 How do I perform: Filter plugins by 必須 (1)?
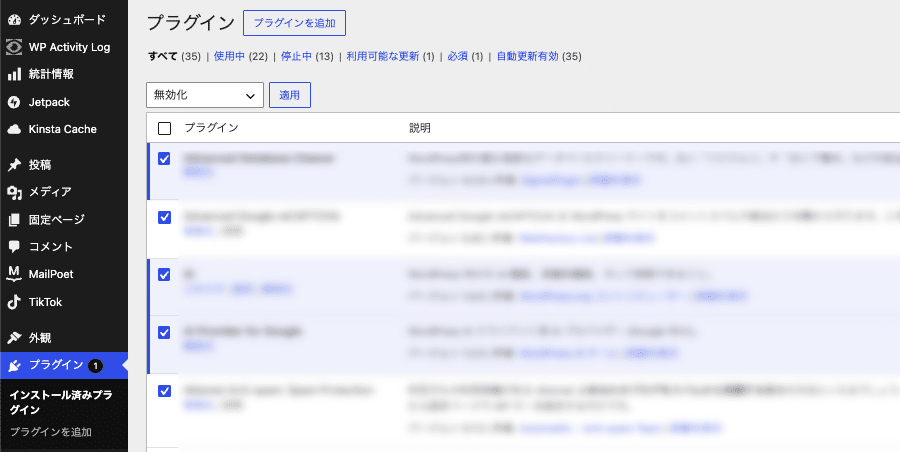point(465,56)
